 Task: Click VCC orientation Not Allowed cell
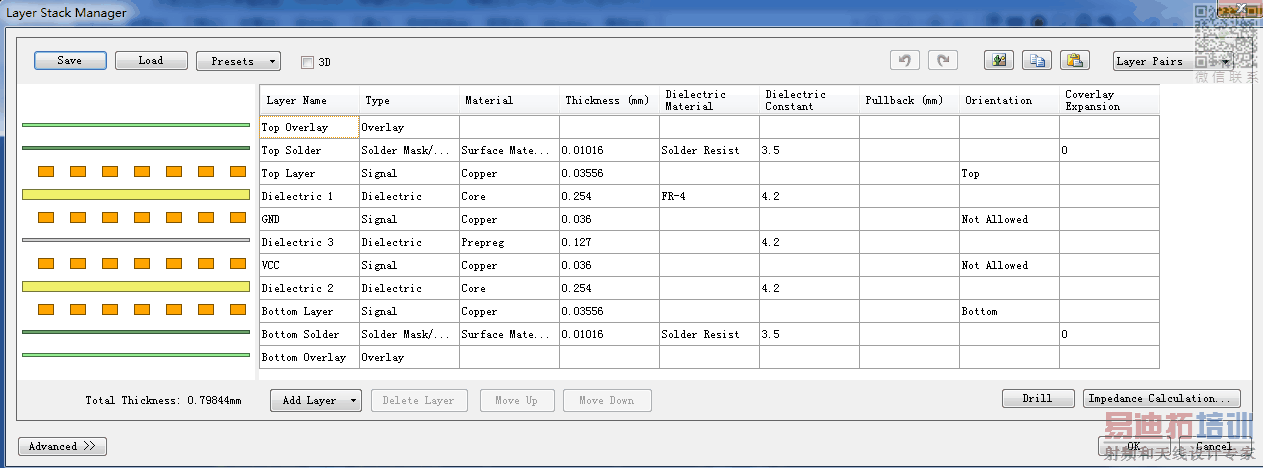(x=1009, y=265)
